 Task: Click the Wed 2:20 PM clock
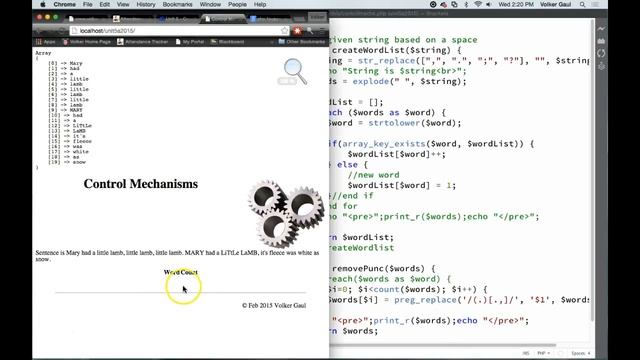click(x=516, y=4)
